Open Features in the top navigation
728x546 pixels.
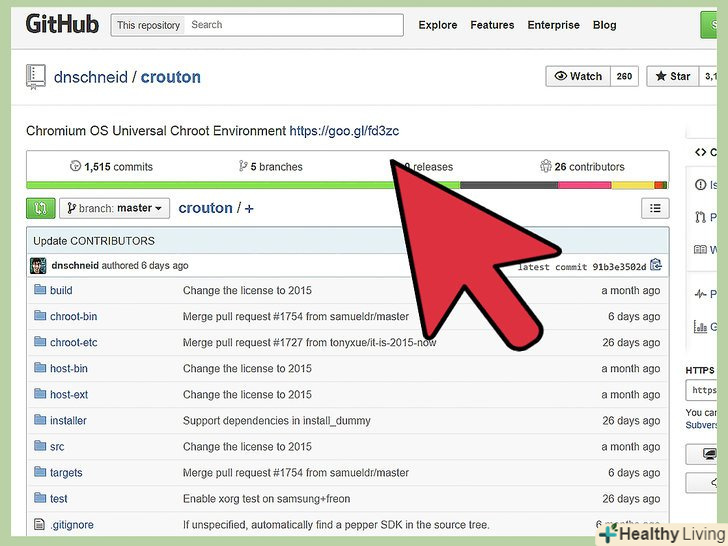click(x=492, y=25)
